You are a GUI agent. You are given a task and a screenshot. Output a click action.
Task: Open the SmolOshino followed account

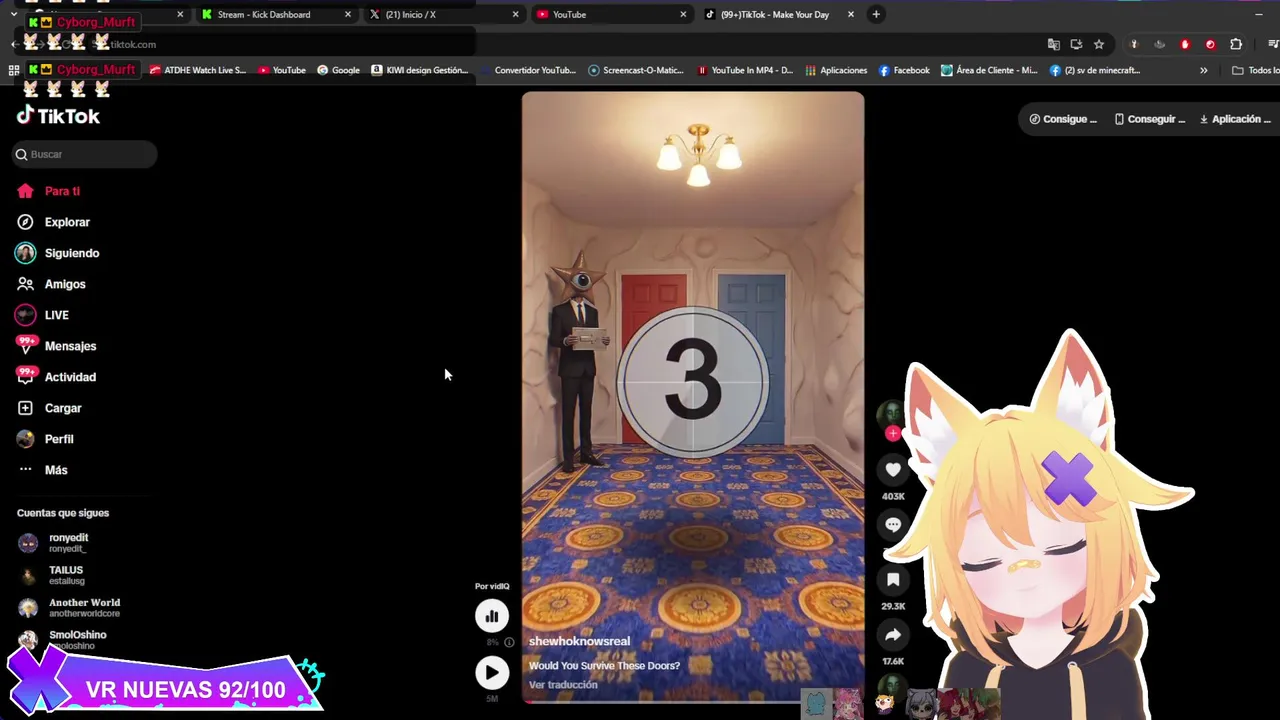pyautogui.click(x=65, y=639)
